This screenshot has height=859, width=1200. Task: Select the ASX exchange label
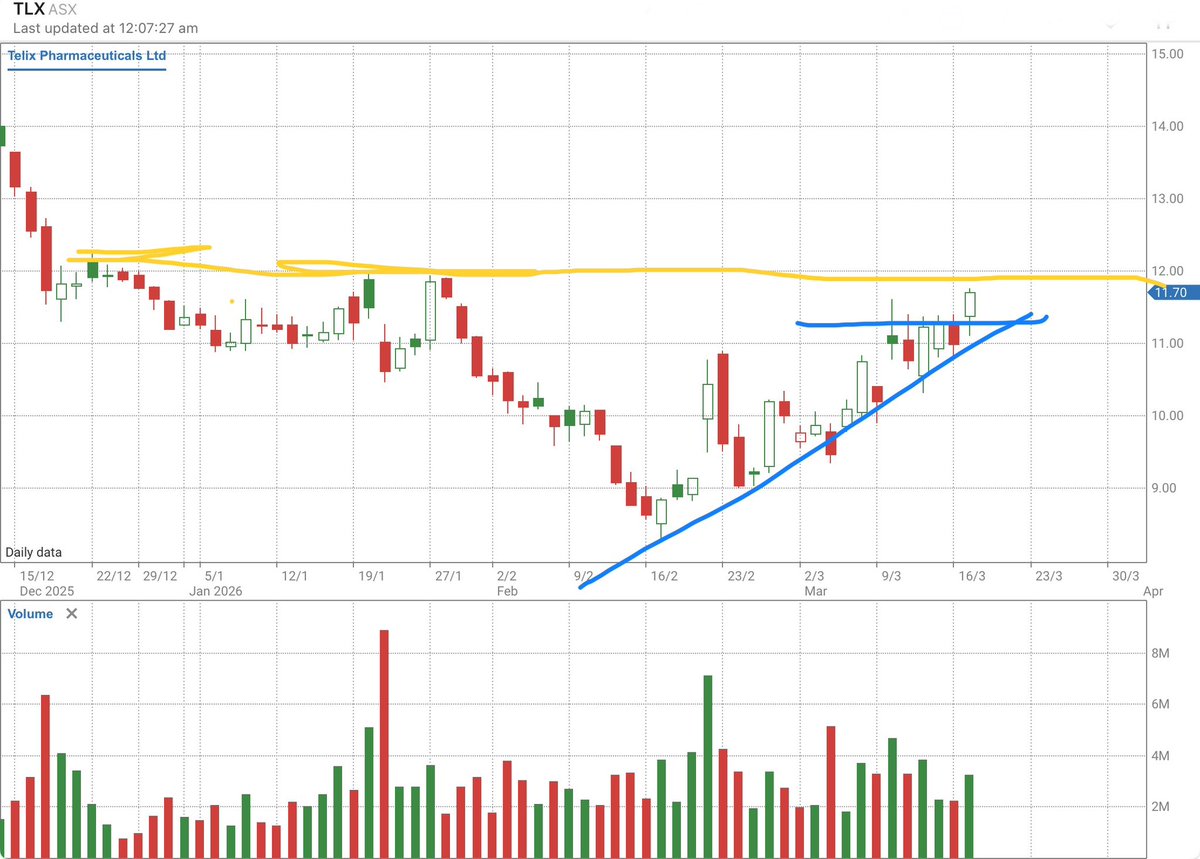coord(63,10)
